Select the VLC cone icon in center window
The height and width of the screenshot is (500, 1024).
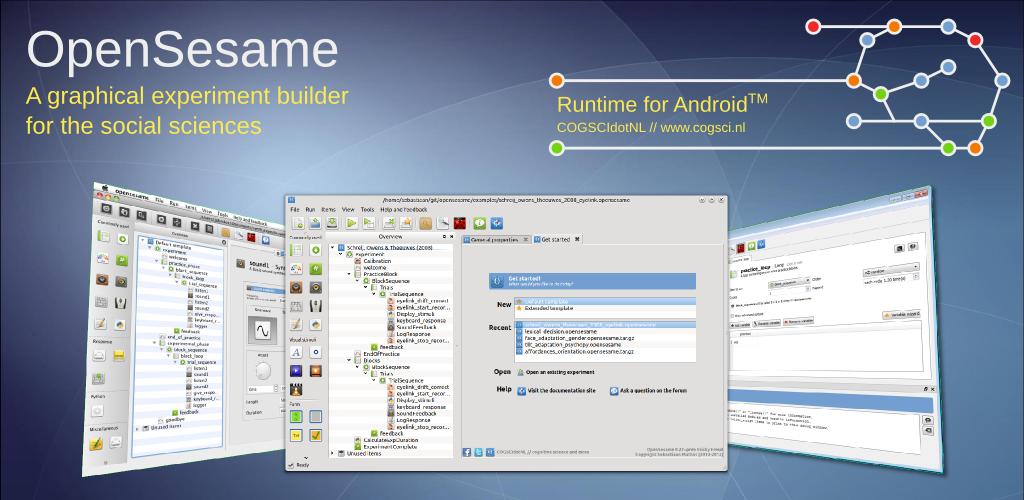tap(296, 390)
